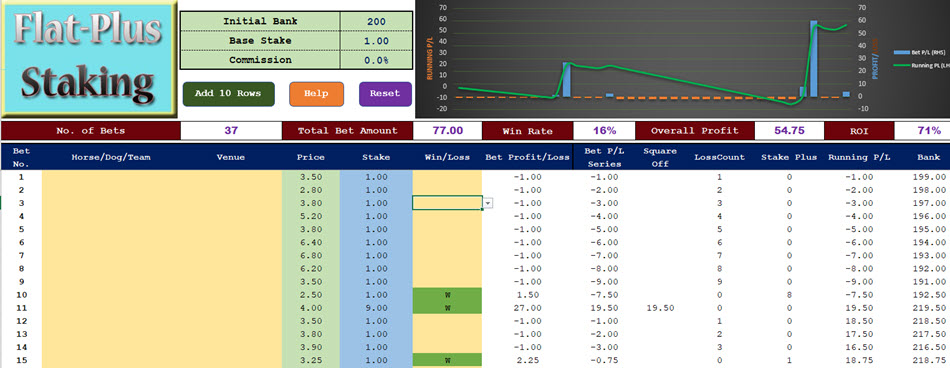This screenshot has width=950, height=368.
Task: Select the Venue cell of bet 5
Action: [x=230, y=229]
